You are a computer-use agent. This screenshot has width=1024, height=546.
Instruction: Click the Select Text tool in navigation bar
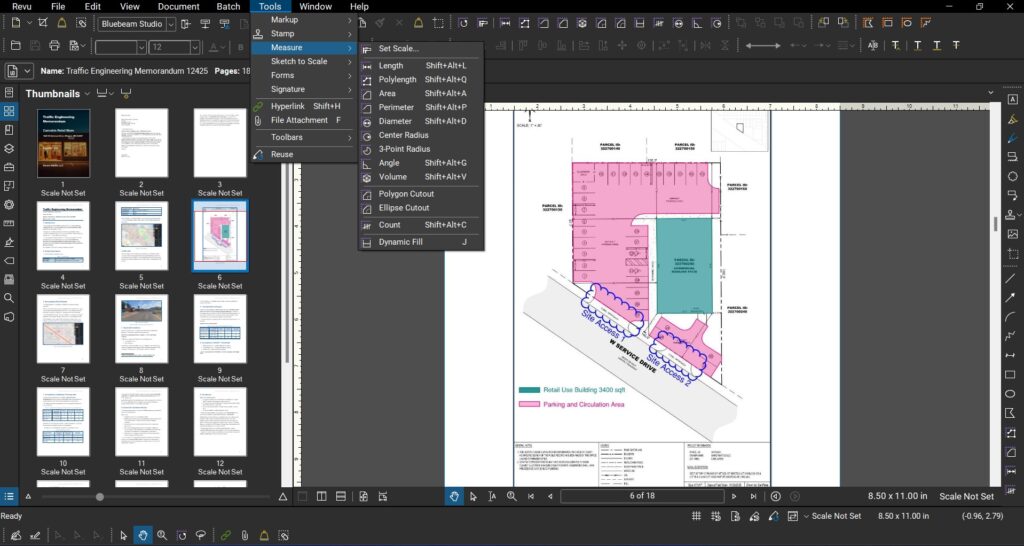pyautogui.click(x=492, y=496)
